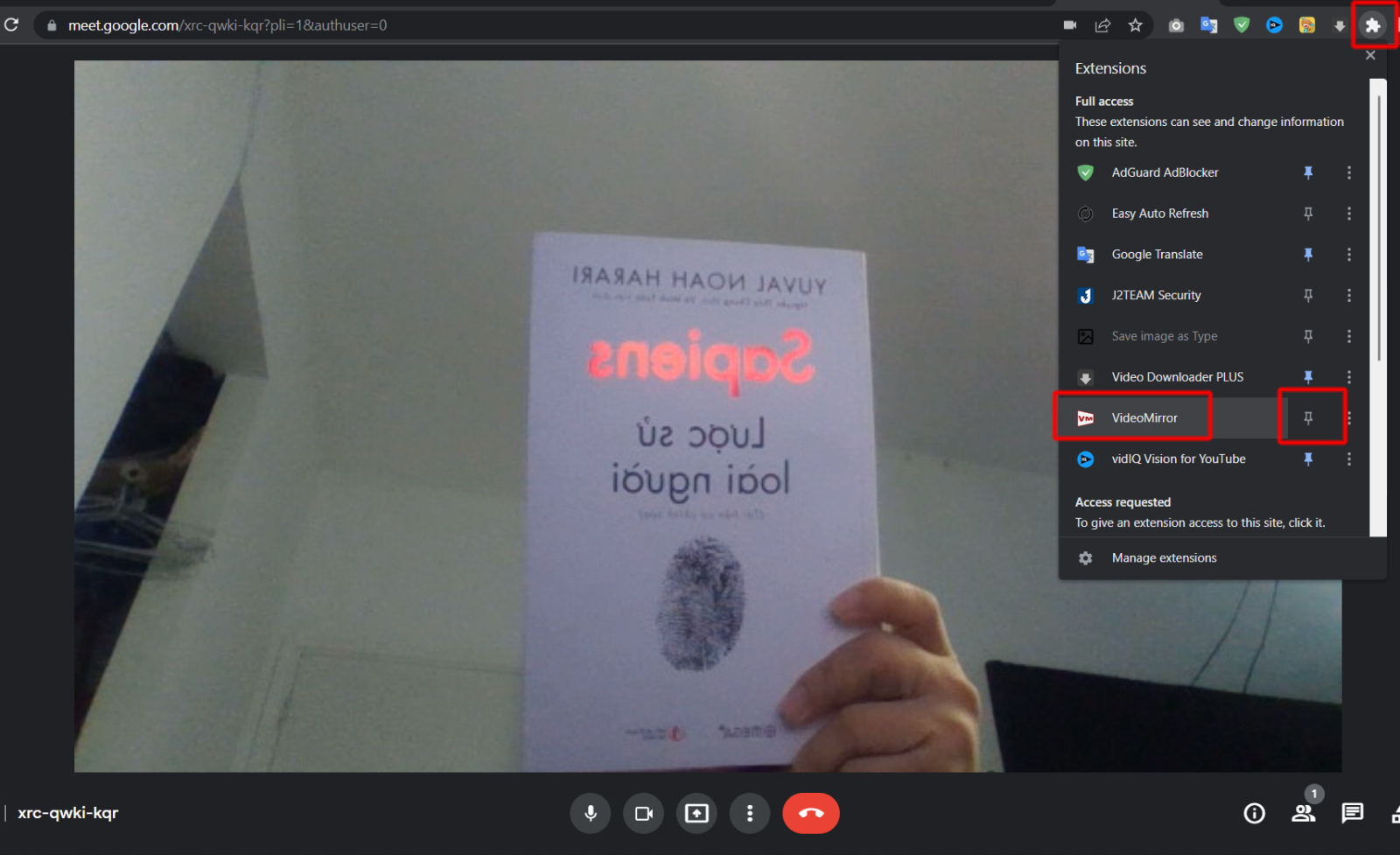The width and height of the screenshot is (1400, 855).
Task: Pin Save image as Type extension
Action: [1308, 336]
